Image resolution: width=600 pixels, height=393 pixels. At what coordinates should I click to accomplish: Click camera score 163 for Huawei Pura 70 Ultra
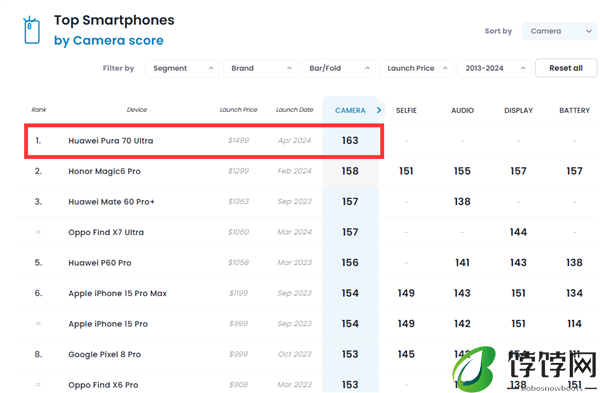(350, 140)
